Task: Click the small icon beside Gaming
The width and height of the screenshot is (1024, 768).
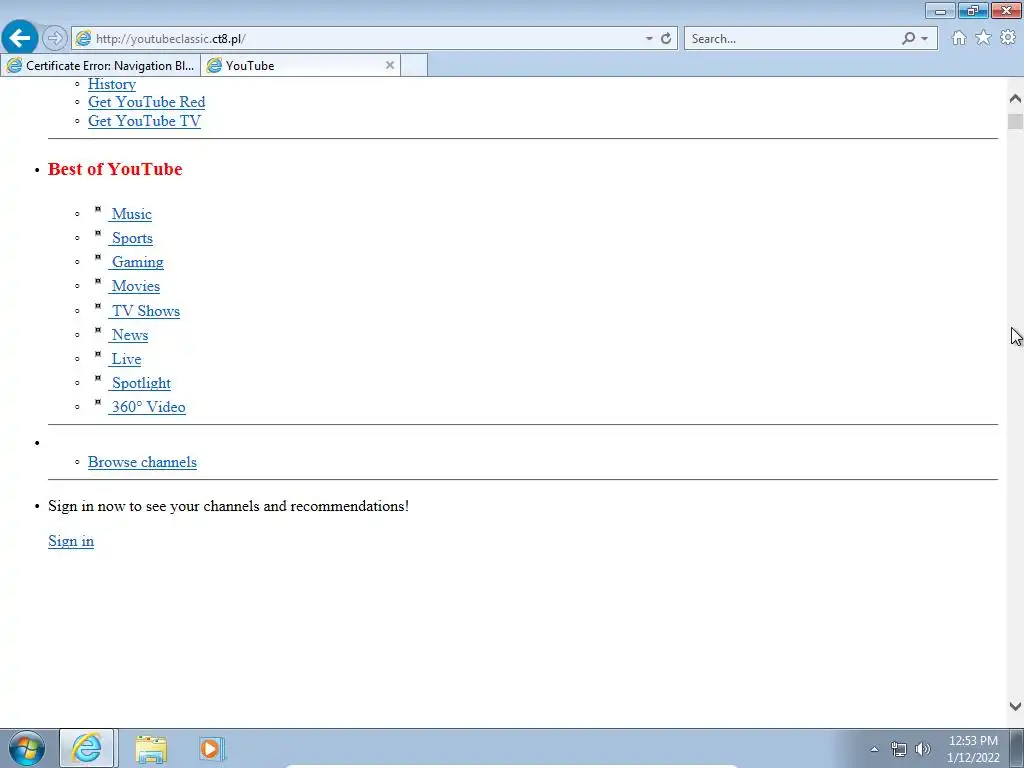Action: 98,258
